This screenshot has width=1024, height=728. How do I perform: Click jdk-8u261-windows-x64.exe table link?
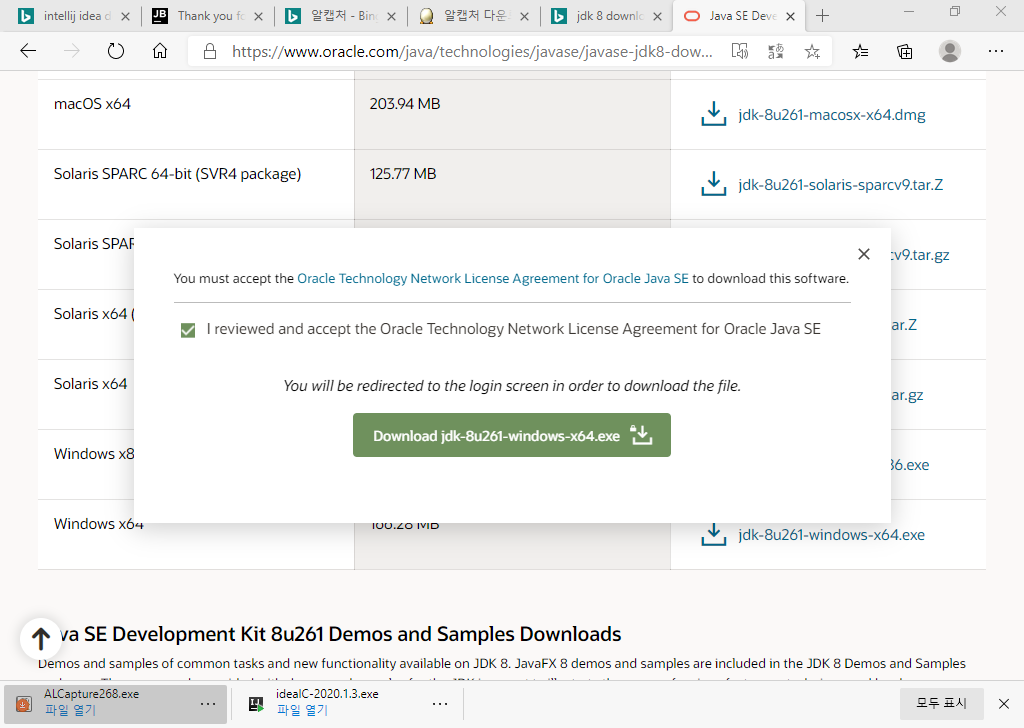[831, 535]
